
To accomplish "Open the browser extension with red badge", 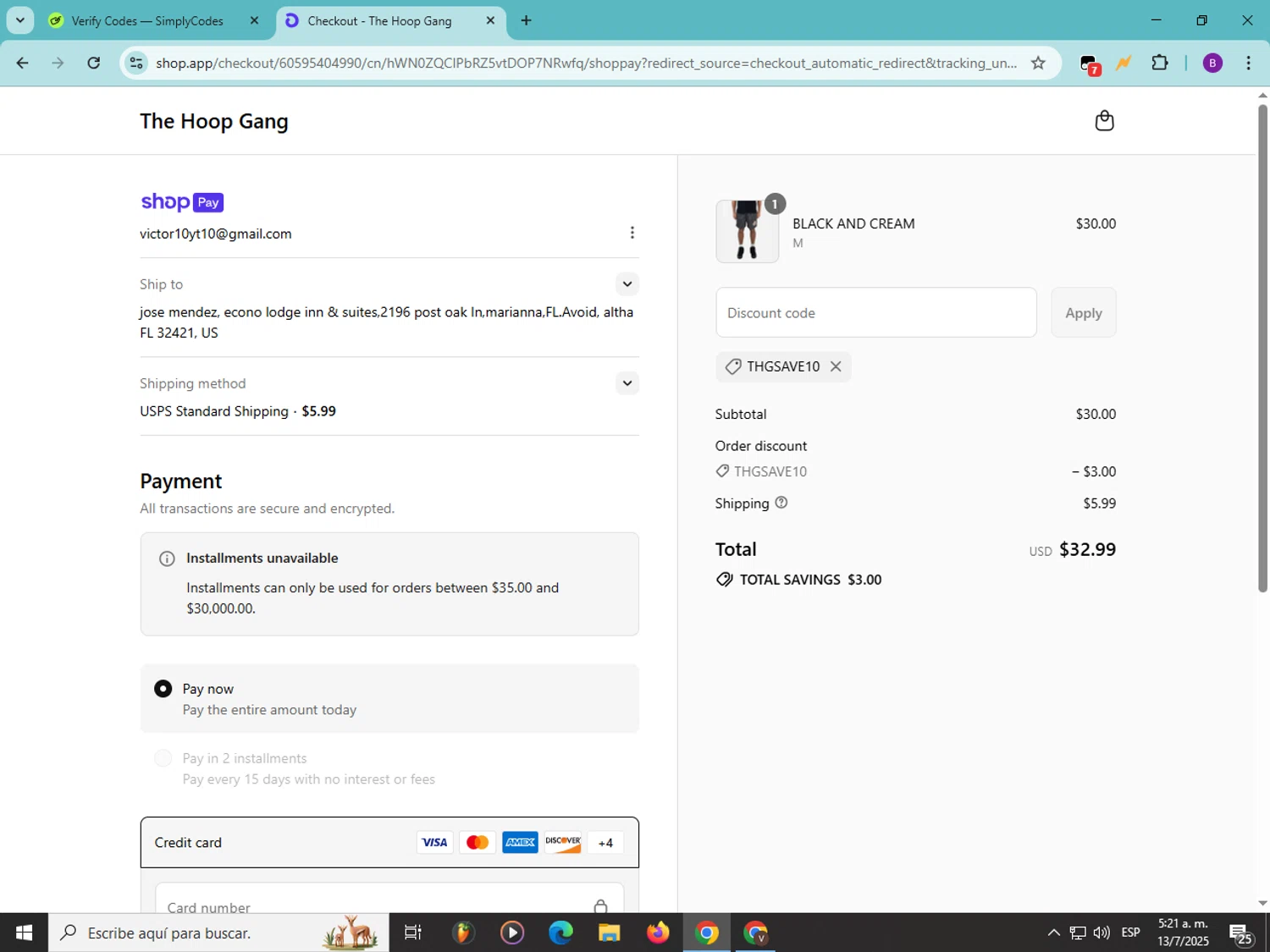I will pos(1090,63).
